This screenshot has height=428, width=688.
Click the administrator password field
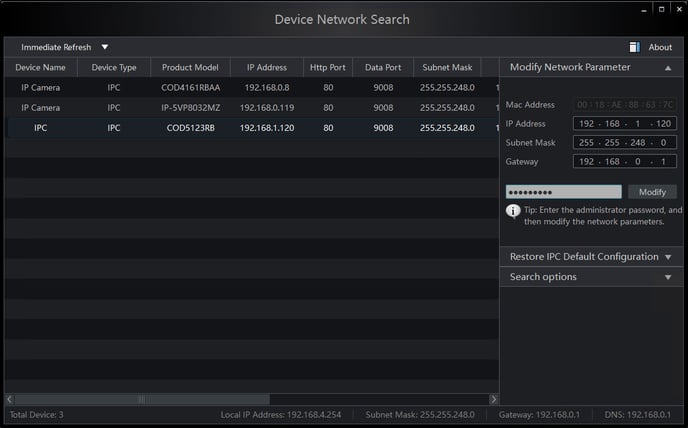pos(563,192)
